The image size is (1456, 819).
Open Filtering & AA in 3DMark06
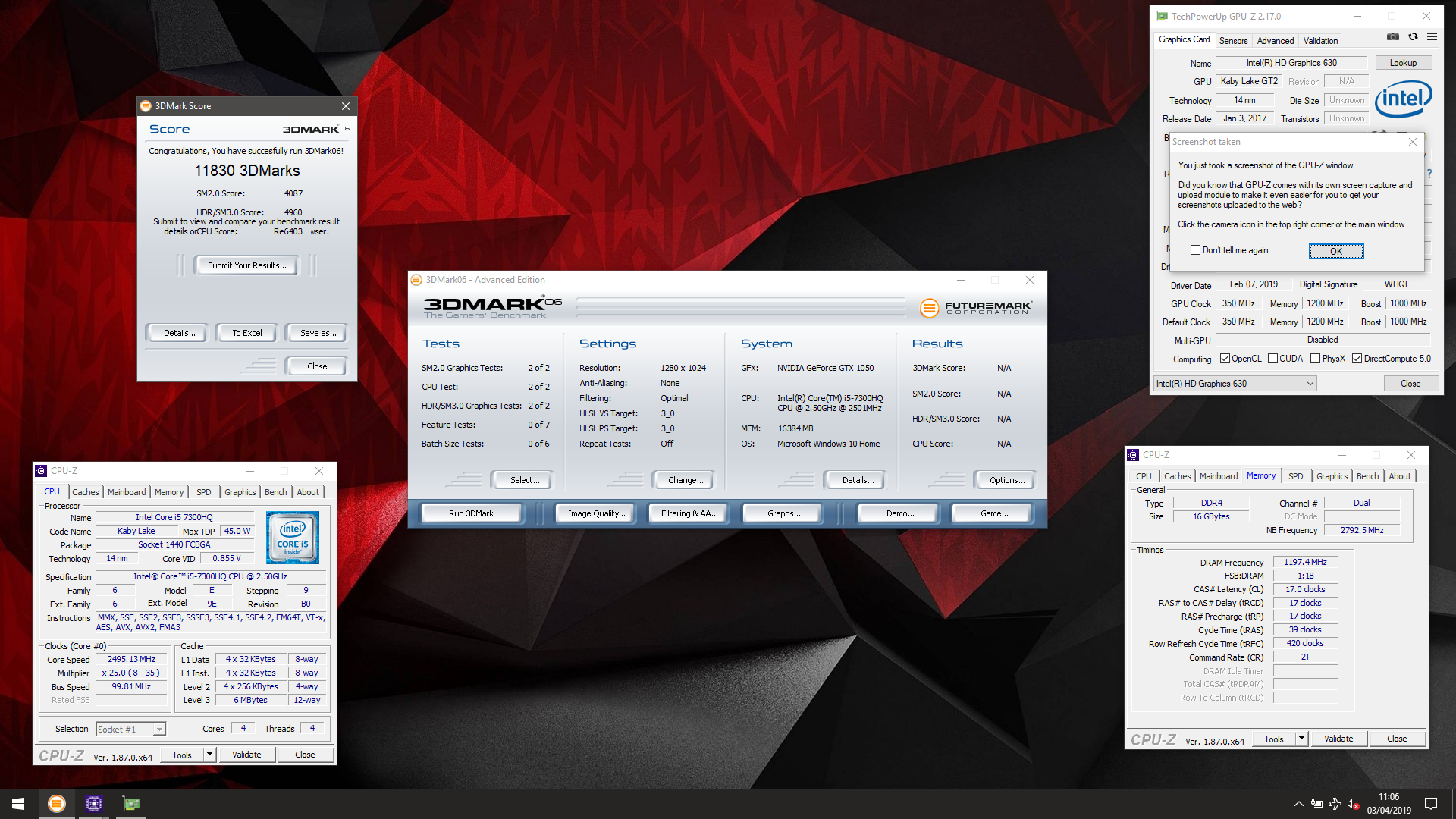[689, 513]
